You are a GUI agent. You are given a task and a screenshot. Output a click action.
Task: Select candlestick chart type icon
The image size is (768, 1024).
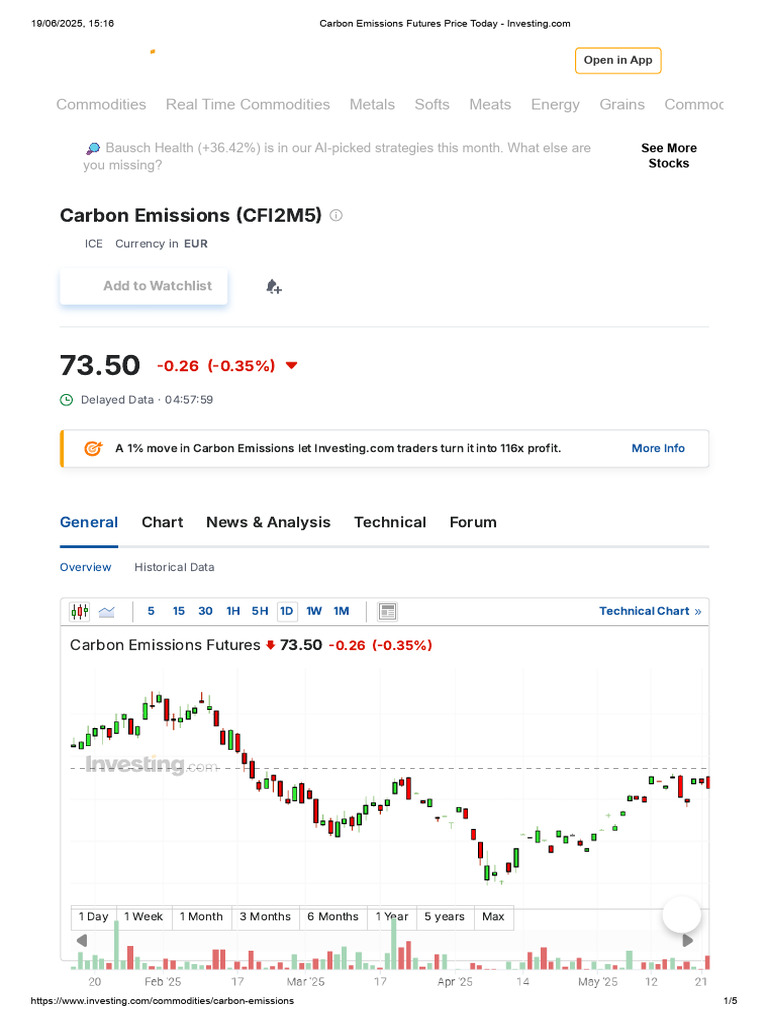click(80, 611)
